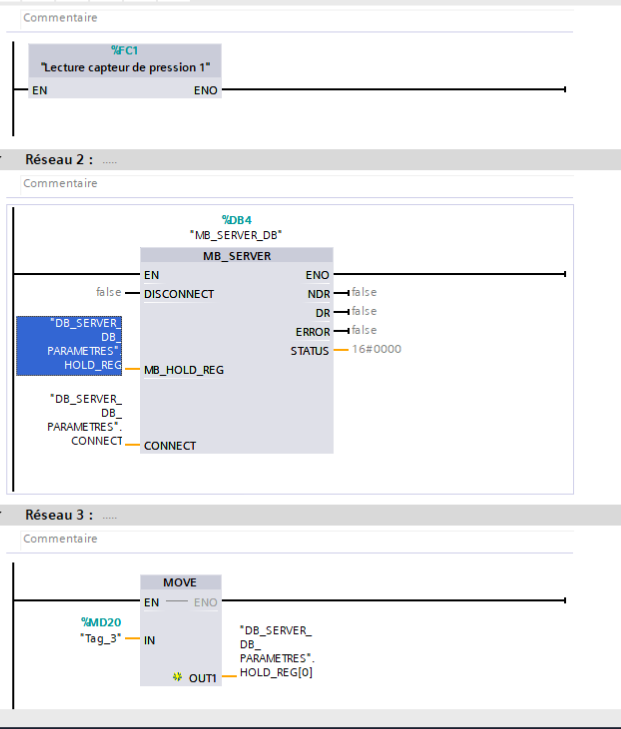
Task: Click the "Tag_3" operand at MOVE IN
Action: (x=100, y=638)
